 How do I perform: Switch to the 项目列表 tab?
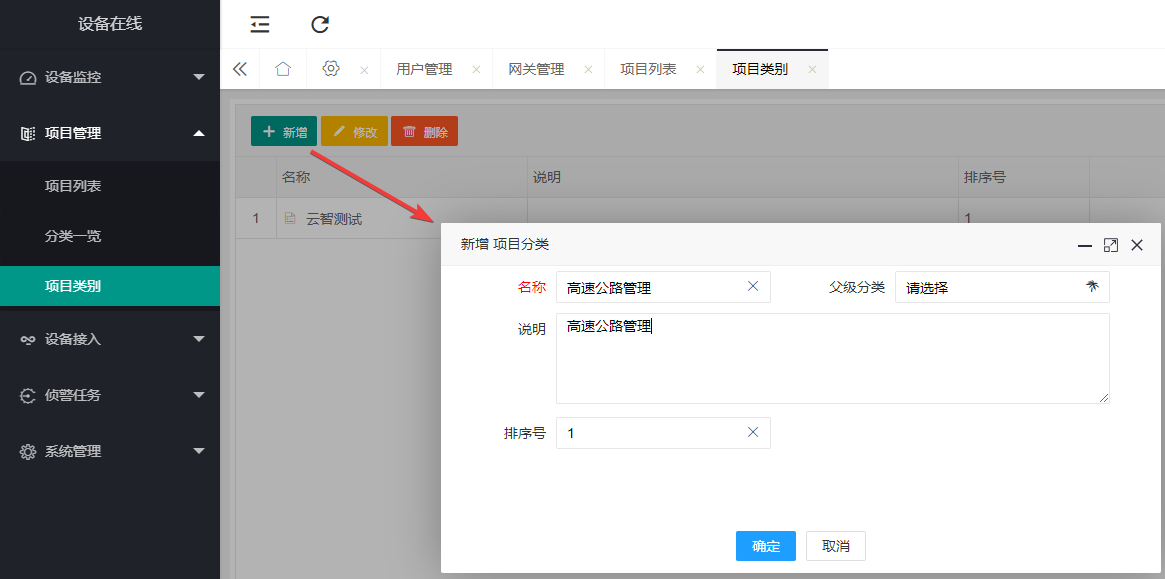pos(649,70)
